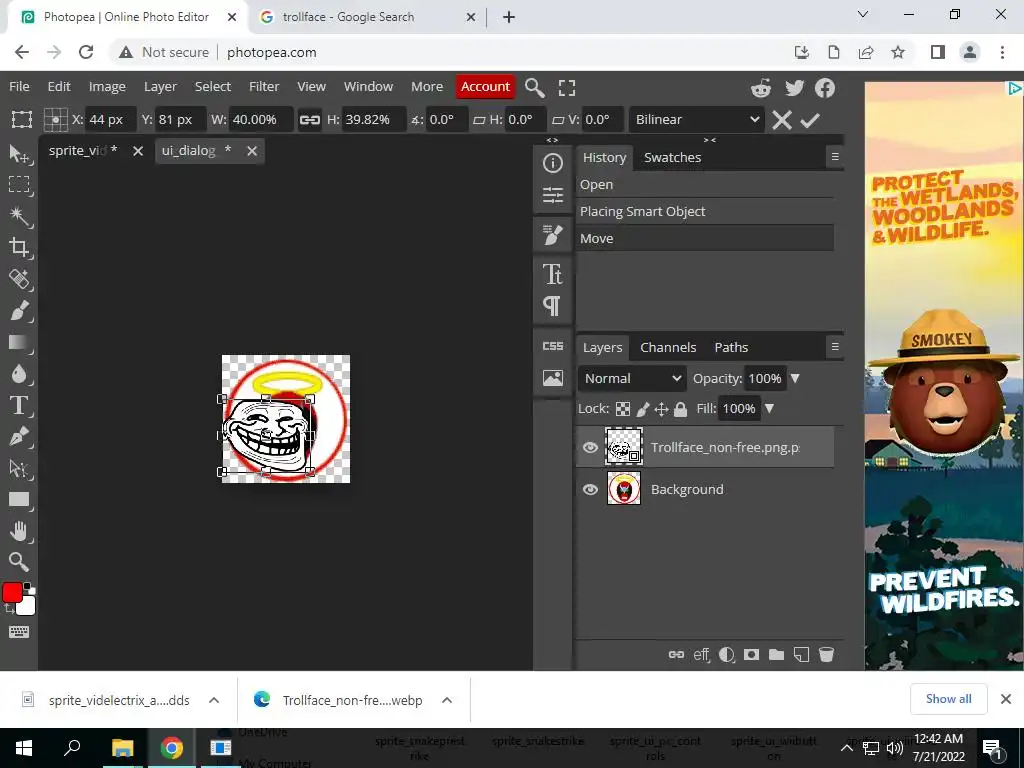Open the Character panel icon
This screenshot has height=768, width=1024.
pyautogui.click(x=552, y=274)
